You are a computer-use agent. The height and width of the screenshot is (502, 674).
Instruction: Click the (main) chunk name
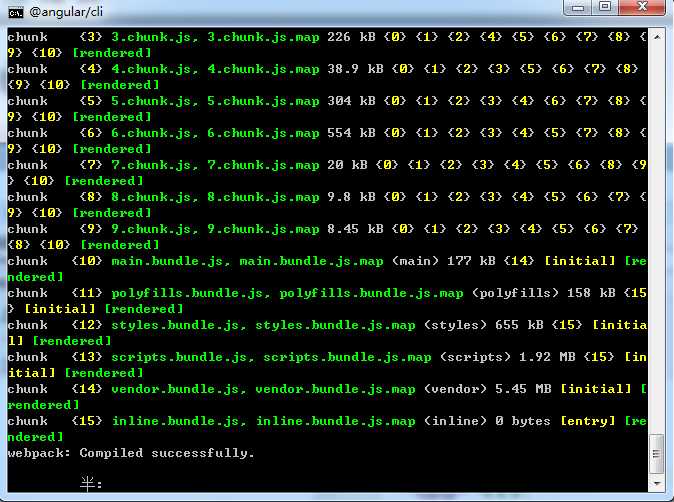(x=415, y=261)
